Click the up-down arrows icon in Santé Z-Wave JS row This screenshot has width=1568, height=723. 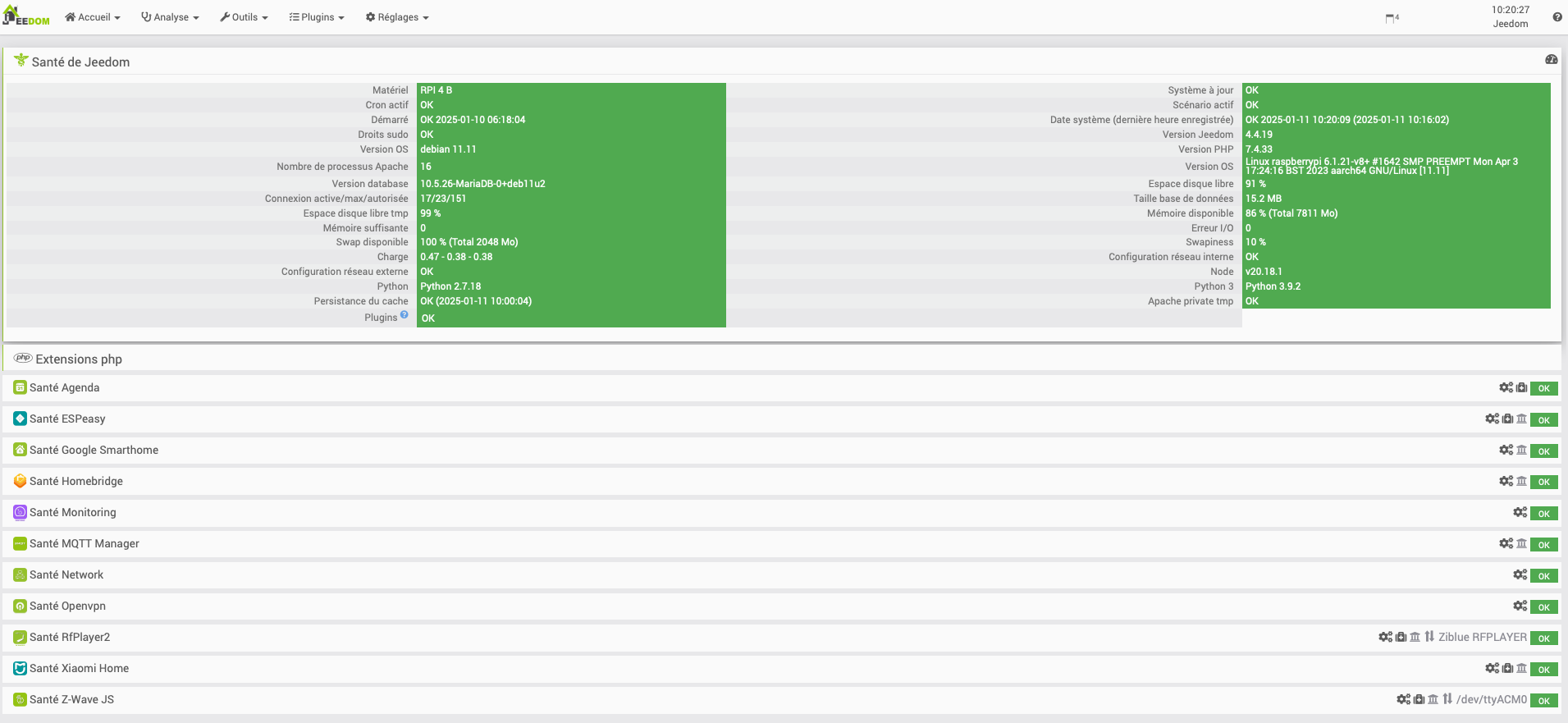coord(1447,699)
